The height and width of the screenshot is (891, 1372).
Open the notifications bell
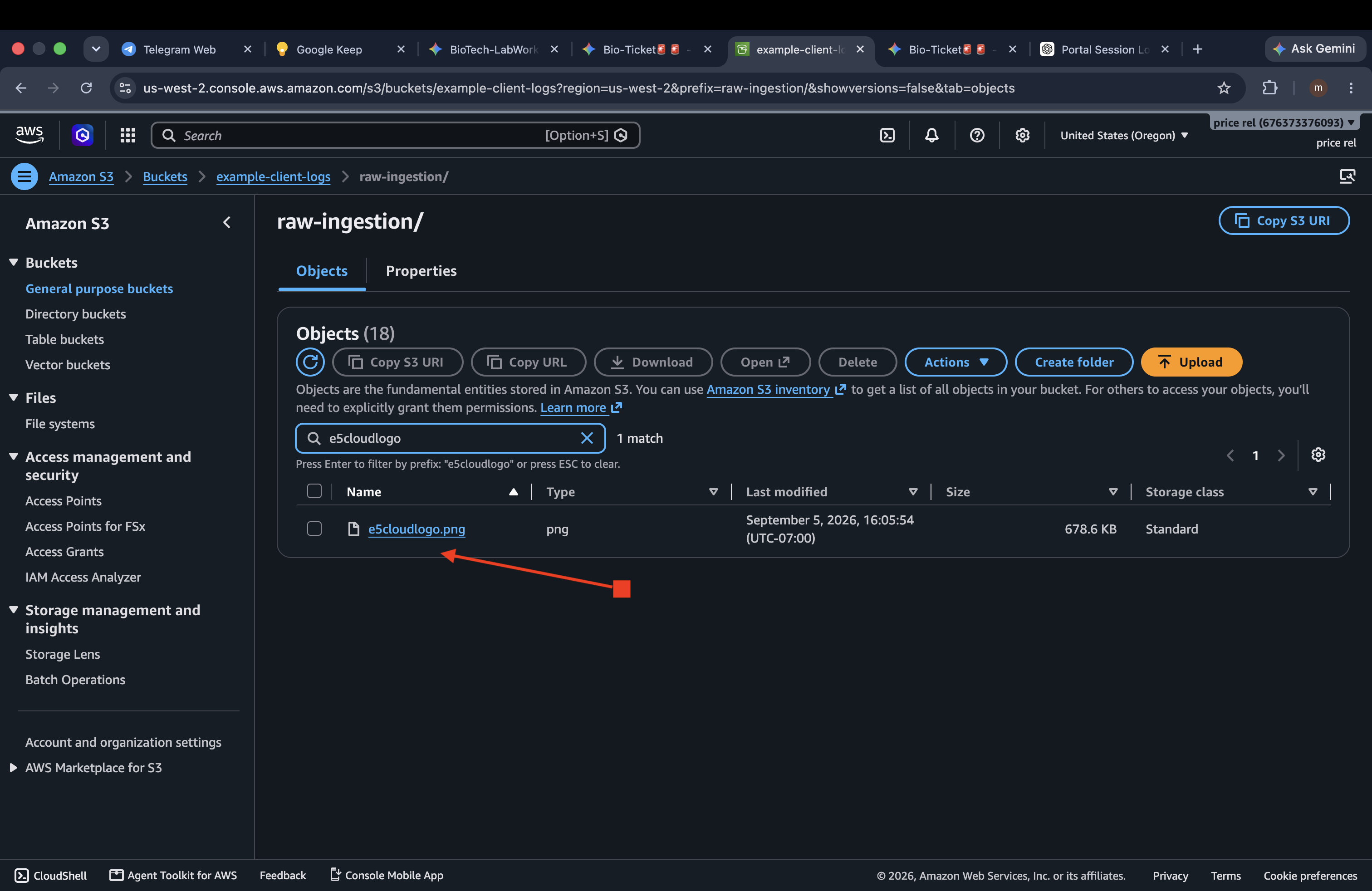point(931,136)
